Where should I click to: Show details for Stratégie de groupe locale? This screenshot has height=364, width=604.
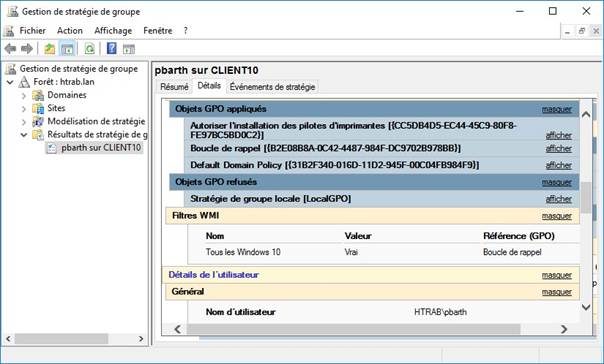[559, 199]
